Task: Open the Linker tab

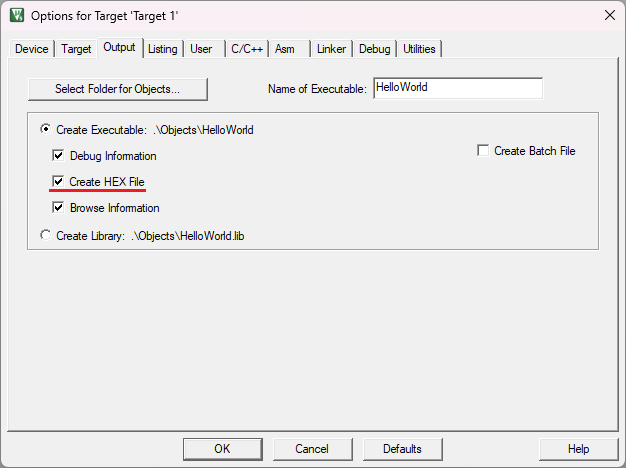Action: (331, 49)
